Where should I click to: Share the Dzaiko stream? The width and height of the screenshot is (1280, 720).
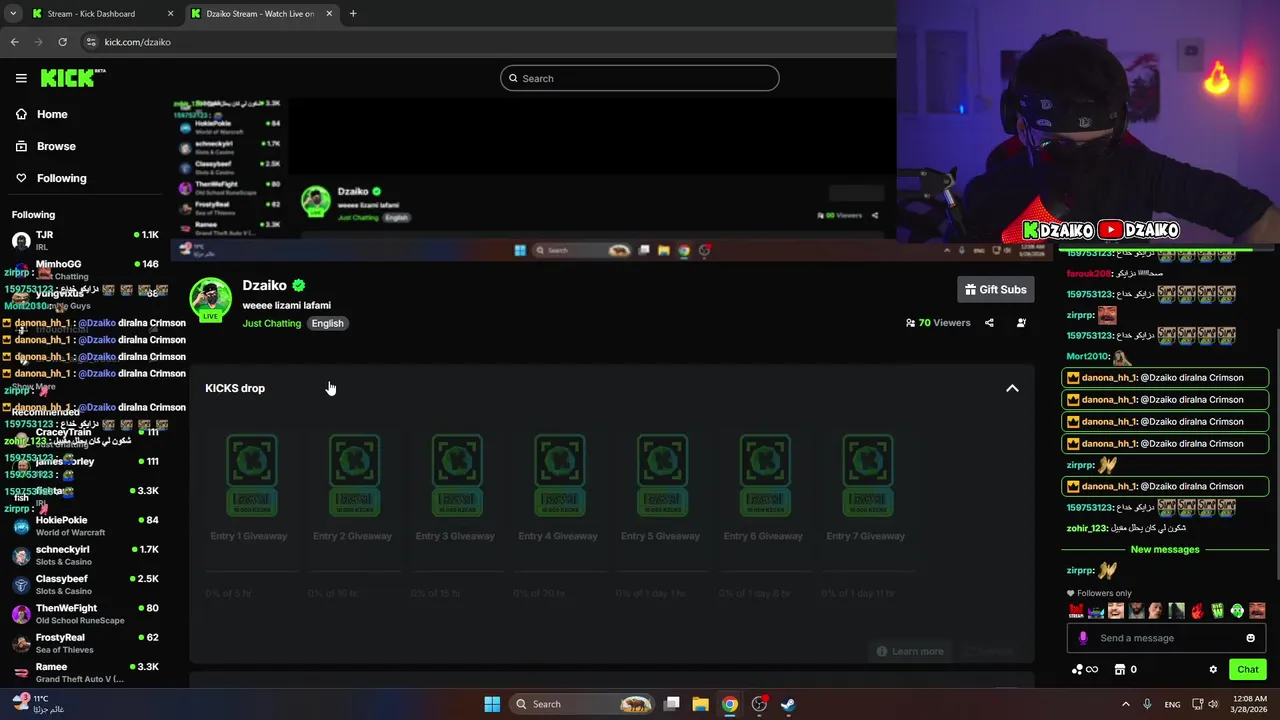[x=989, y=323]
